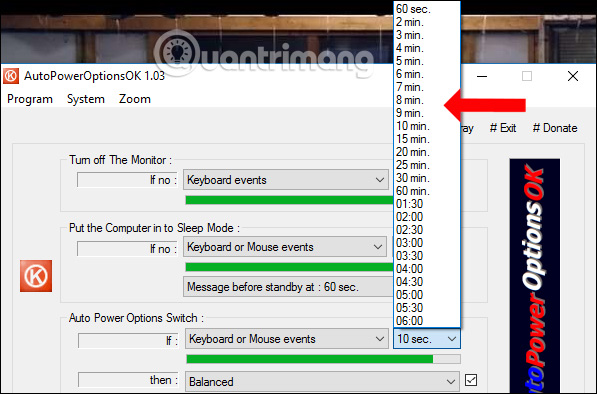Click the # Exit link
Screen dimensions: 597x394
coord(503,128)
